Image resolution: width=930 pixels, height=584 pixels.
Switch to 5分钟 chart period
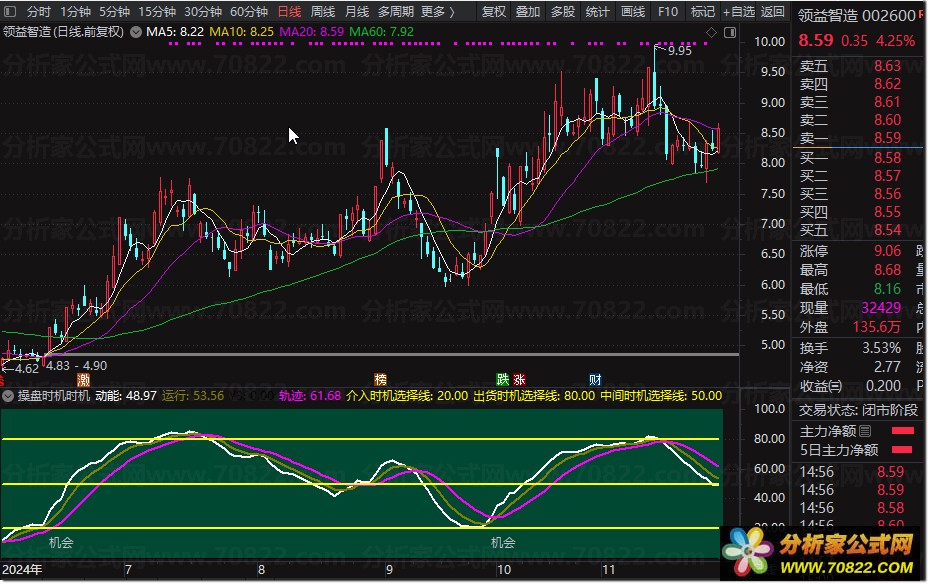(114, 11)
